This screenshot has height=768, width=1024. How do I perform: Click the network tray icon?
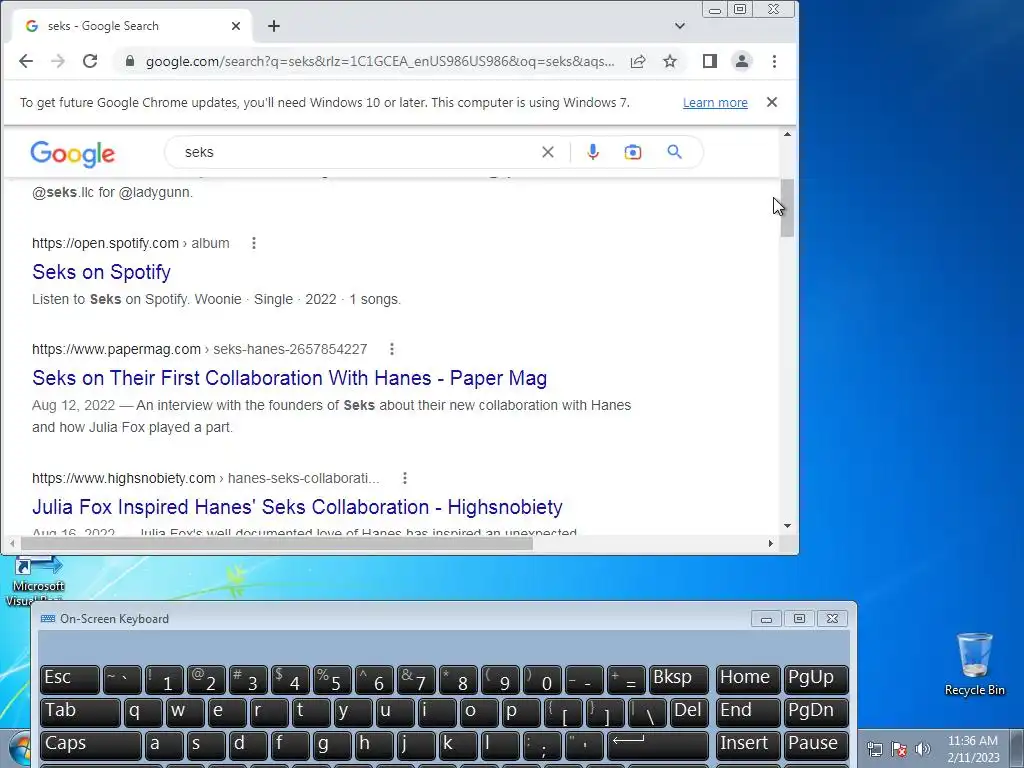pyautogui.click(x=875, y=749)
